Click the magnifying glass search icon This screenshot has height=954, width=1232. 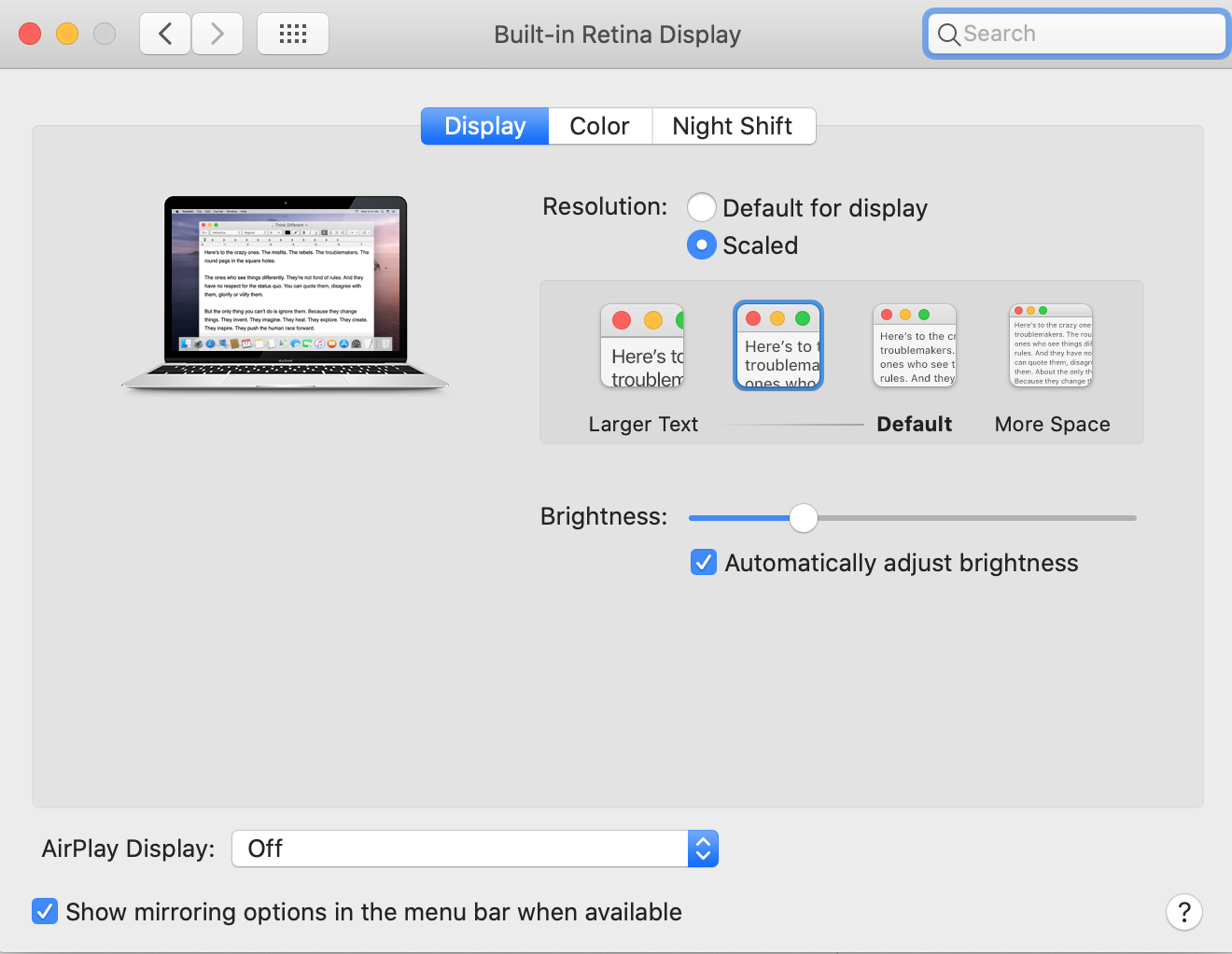[948, 35]
